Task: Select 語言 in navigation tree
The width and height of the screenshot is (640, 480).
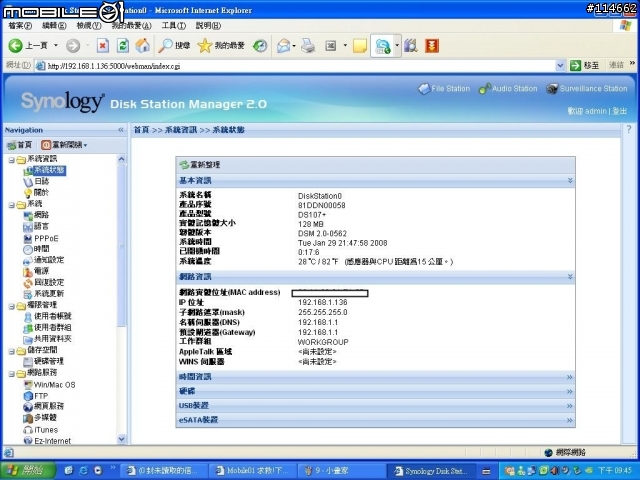Action: coord(41,226)
